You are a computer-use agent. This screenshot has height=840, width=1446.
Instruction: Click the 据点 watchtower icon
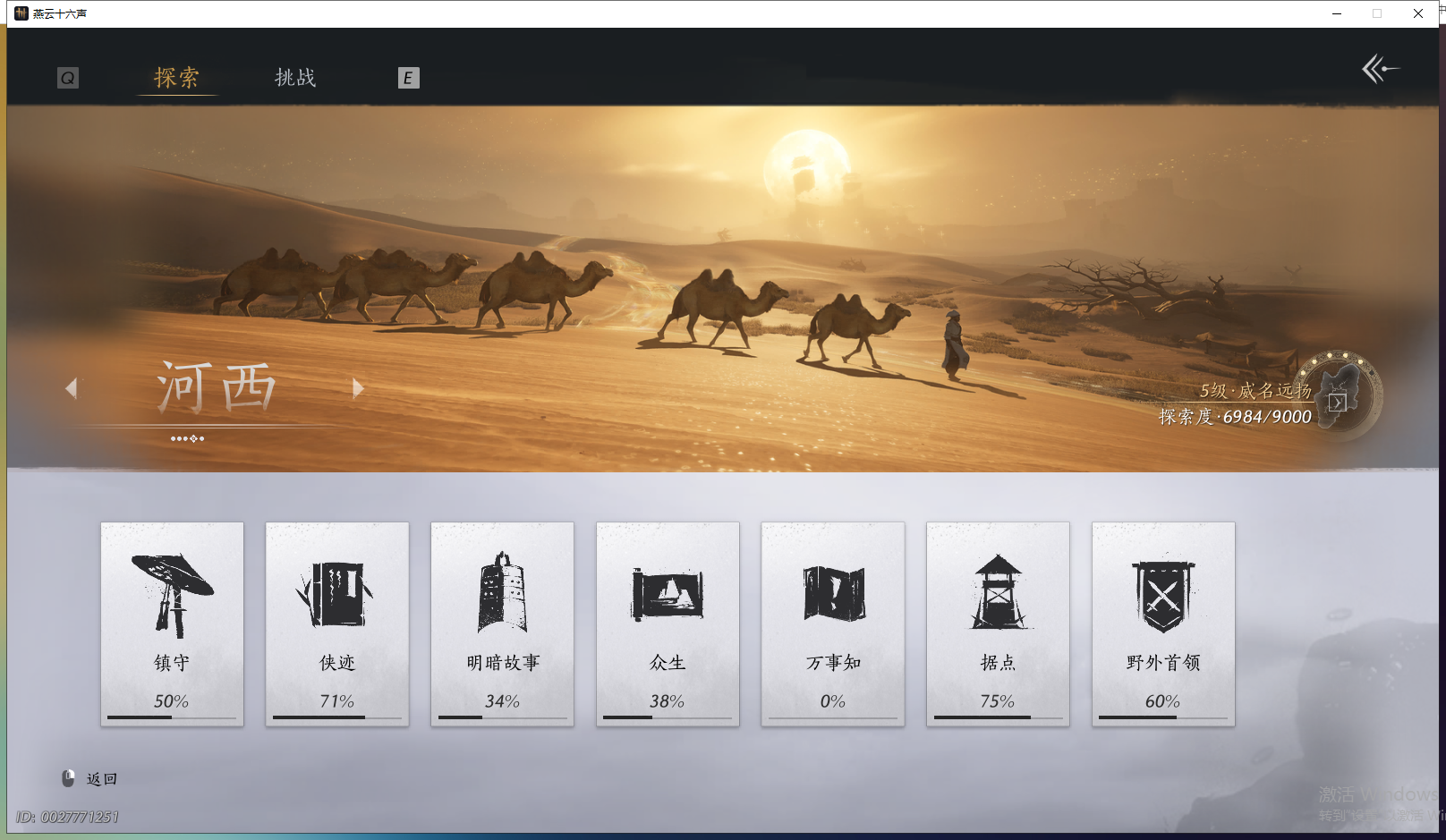pos(998,590)
